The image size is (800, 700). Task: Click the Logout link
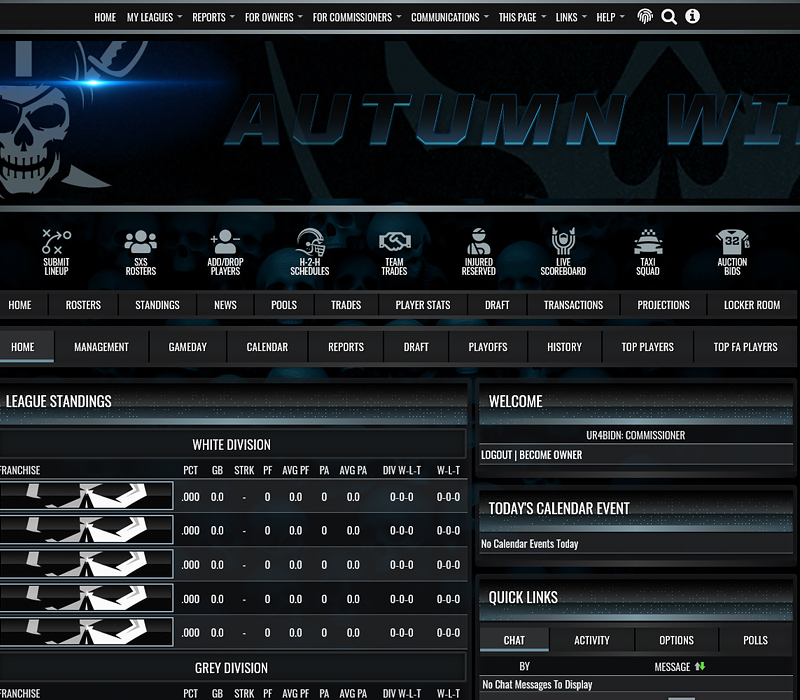pyautogui.click(x=496, y=455)
